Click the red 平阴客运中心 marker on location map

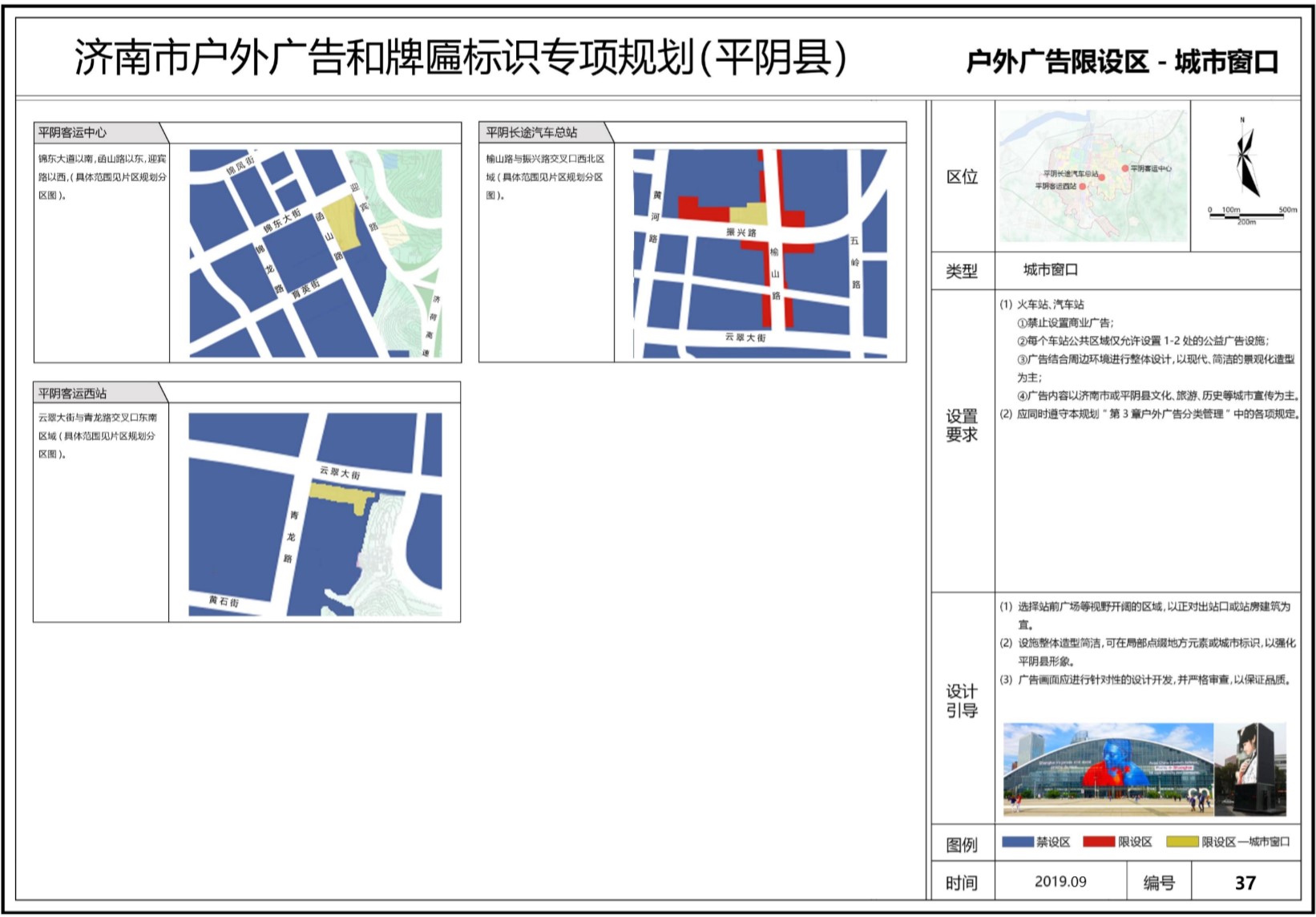point(1125,168)
